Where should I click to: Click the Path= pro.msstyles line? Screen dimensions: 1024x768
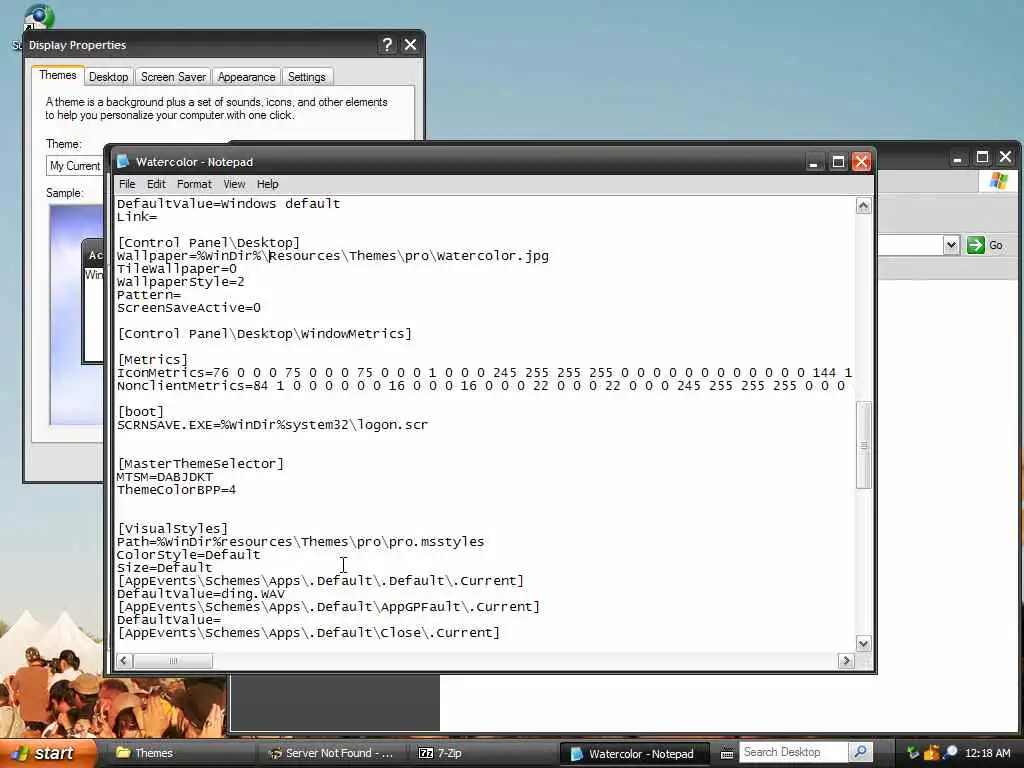point(300,542)
